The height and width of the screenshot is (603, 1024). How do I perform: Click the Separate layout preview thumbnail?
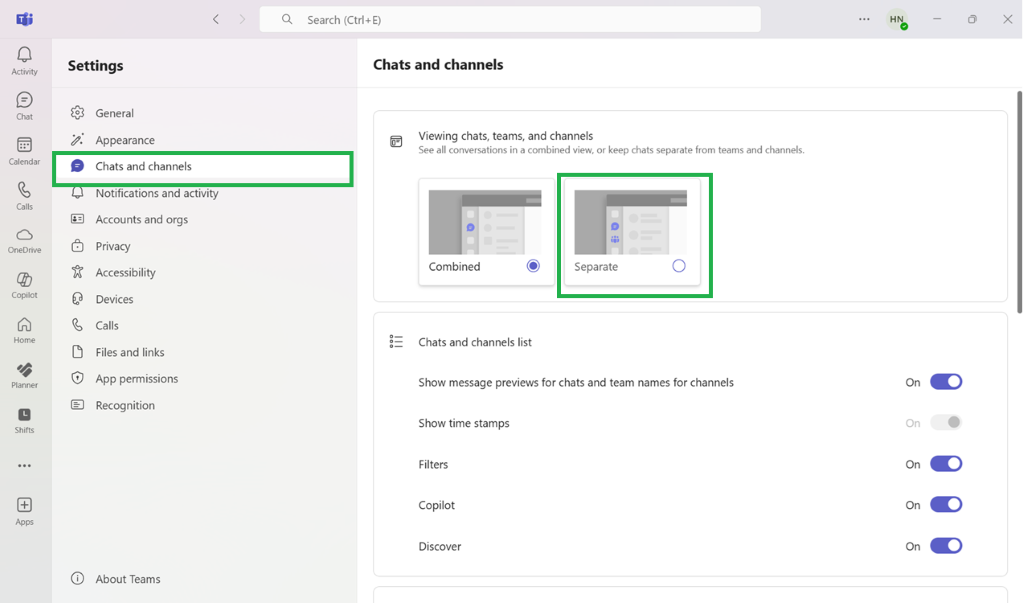point(630,222)
